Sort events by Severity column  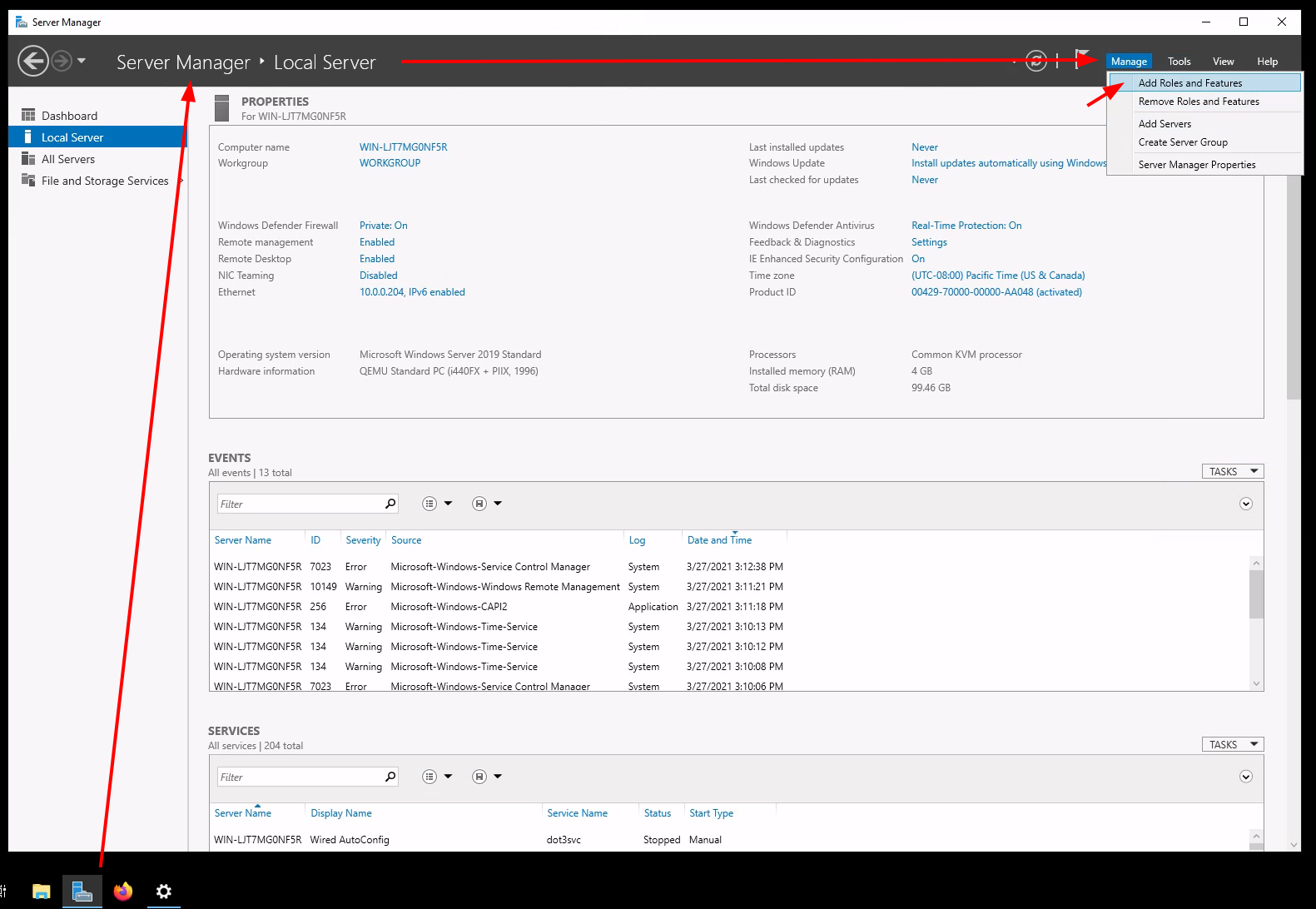[363, 540]
